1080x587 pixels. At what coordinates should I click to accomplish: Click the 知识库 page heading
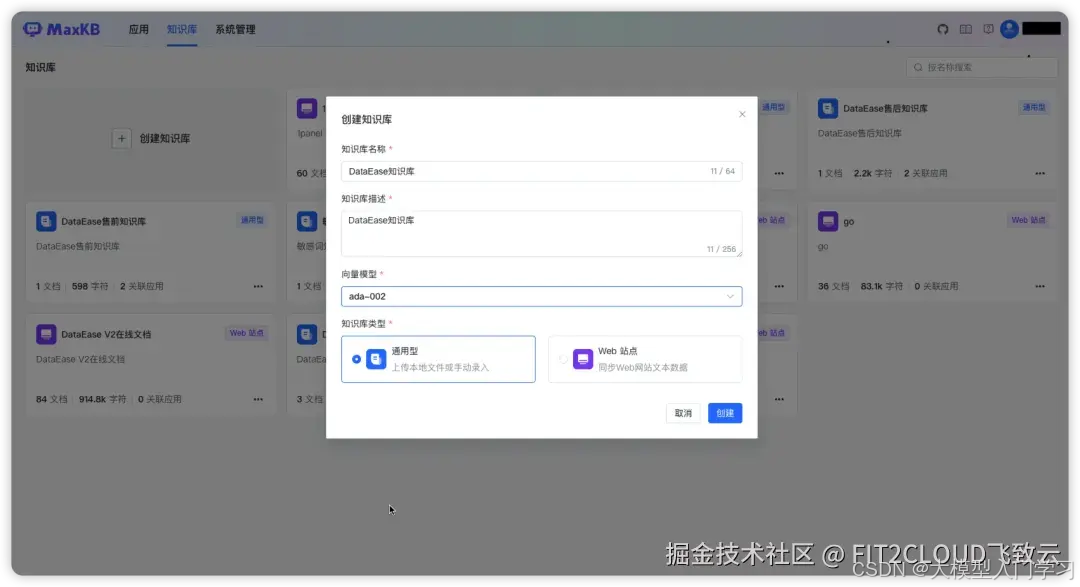coord(41,68)
